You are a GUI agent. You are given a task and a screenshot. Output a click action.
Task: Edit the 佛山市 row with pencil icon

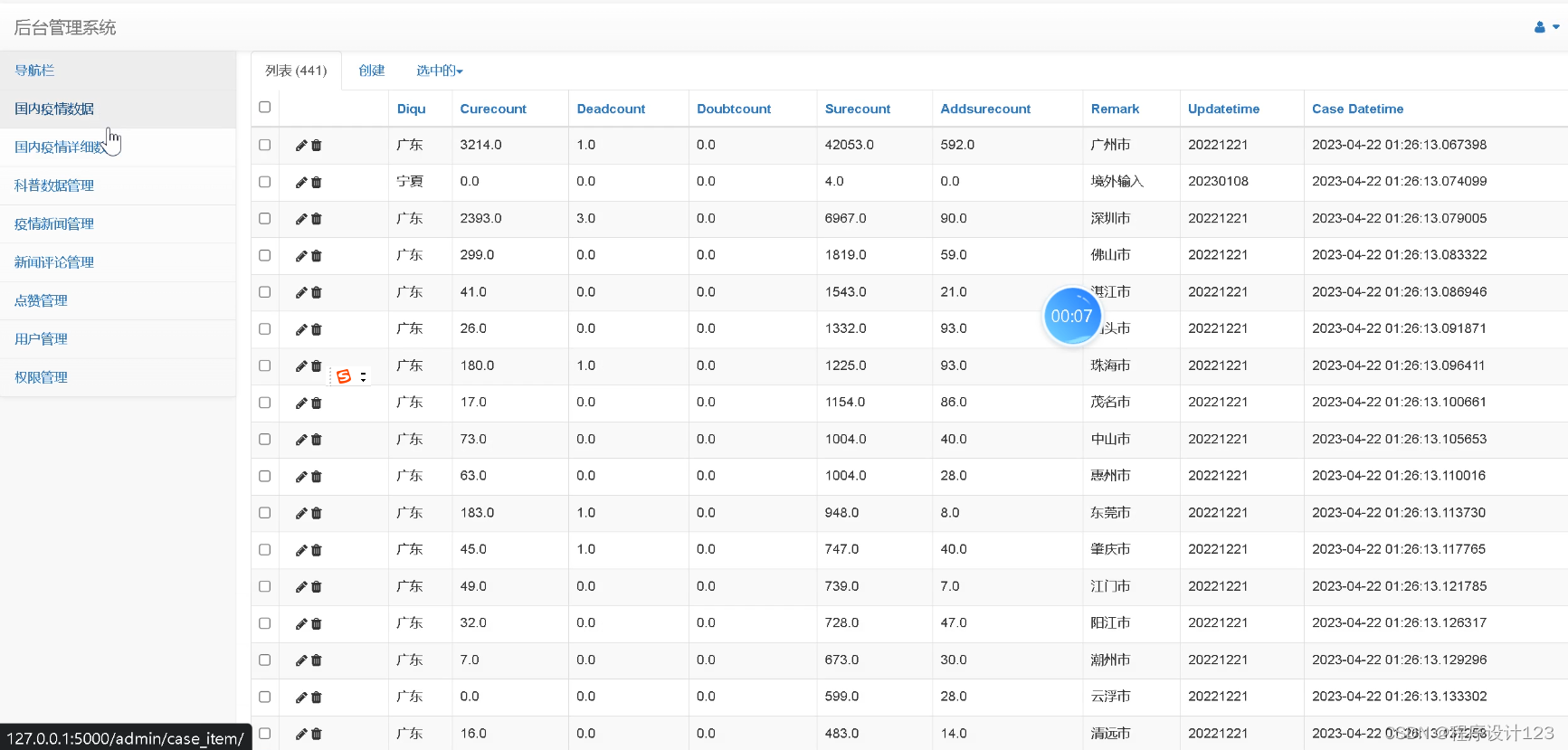coord(301,256)
